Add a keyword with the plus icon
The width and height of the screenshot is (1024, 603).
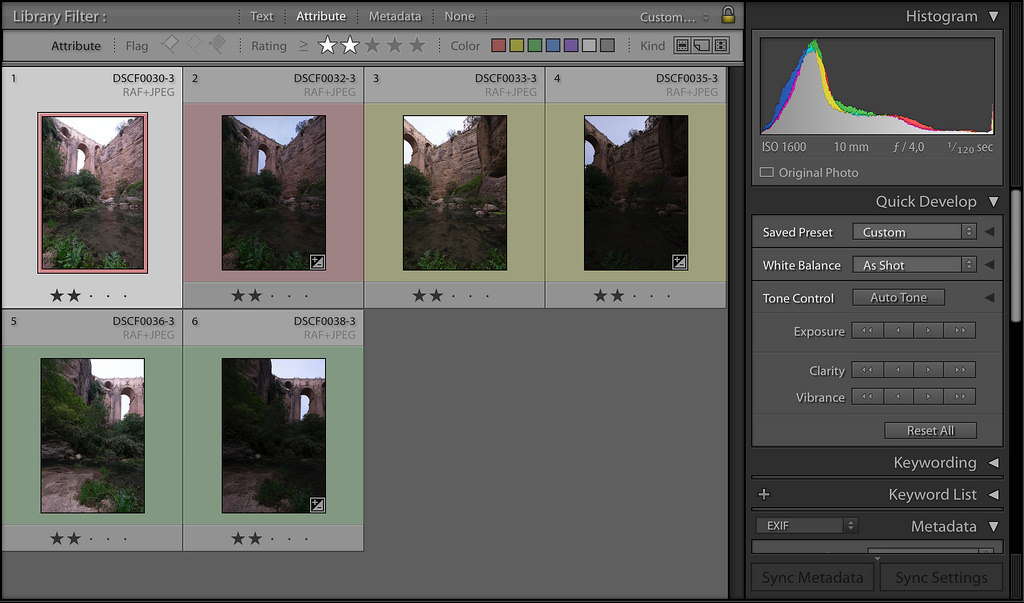coord(764,494)
